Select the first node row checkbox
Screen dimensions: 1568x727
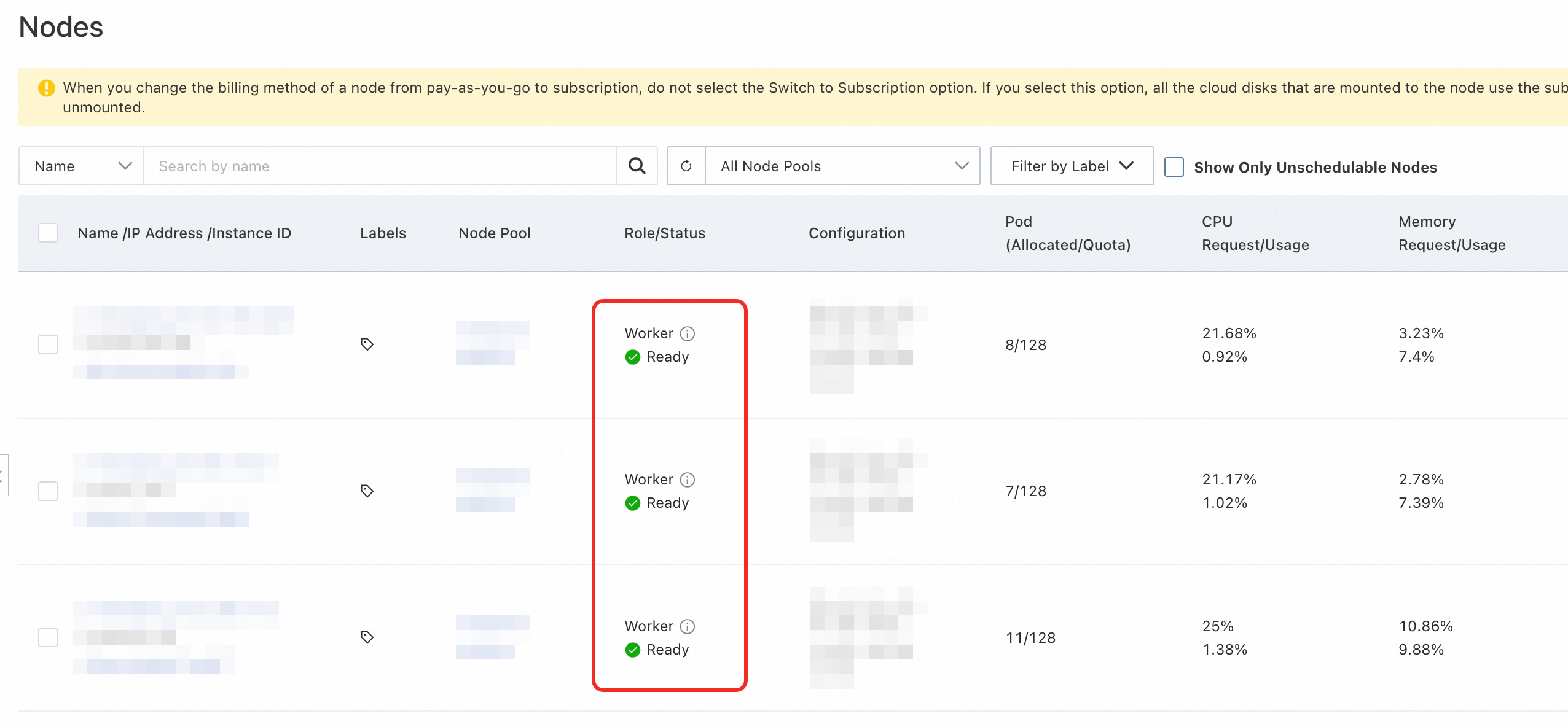[x=48, y=344]
